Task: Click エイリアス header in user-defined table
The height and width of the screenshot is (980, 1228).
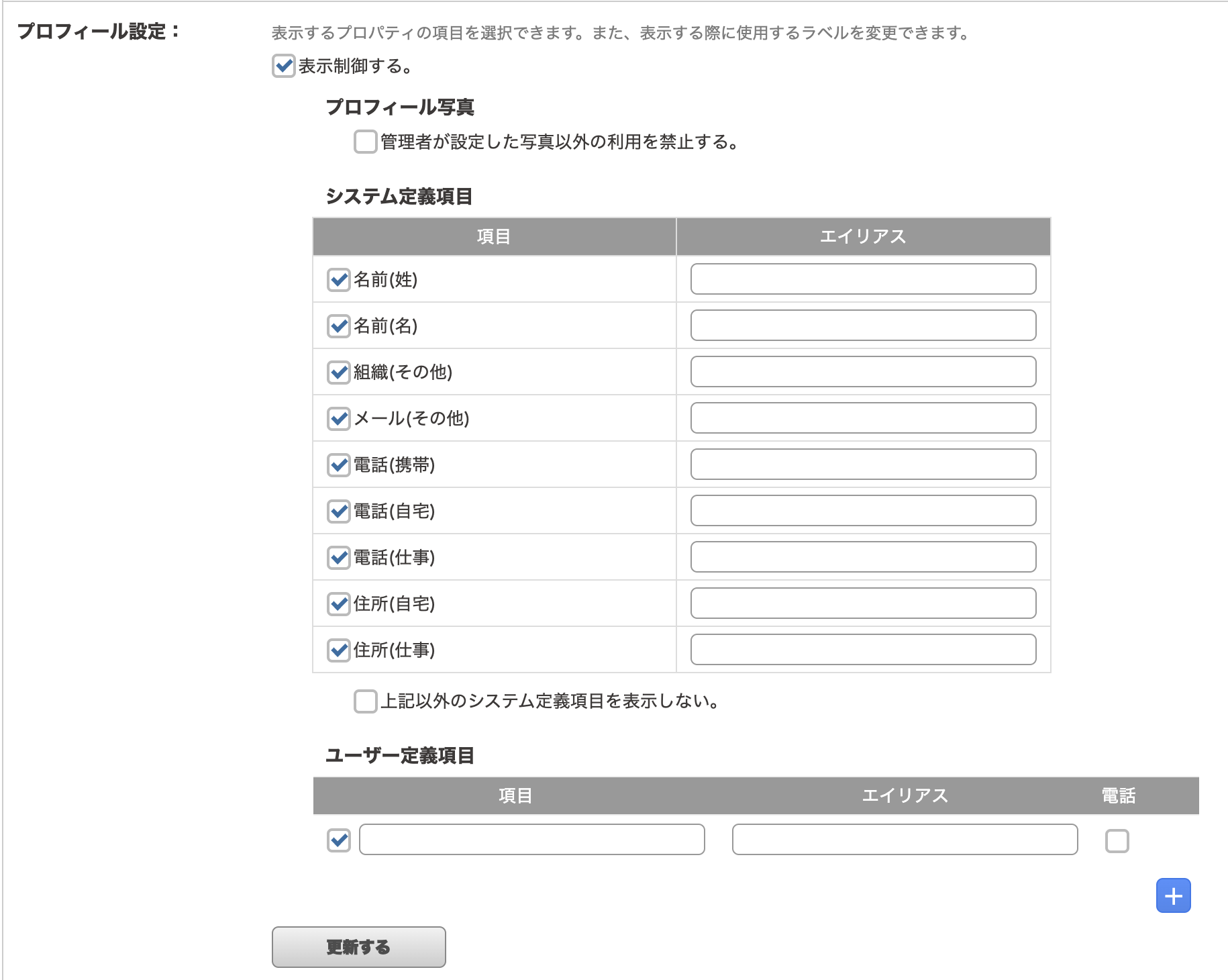Action: tap(905, 796)
